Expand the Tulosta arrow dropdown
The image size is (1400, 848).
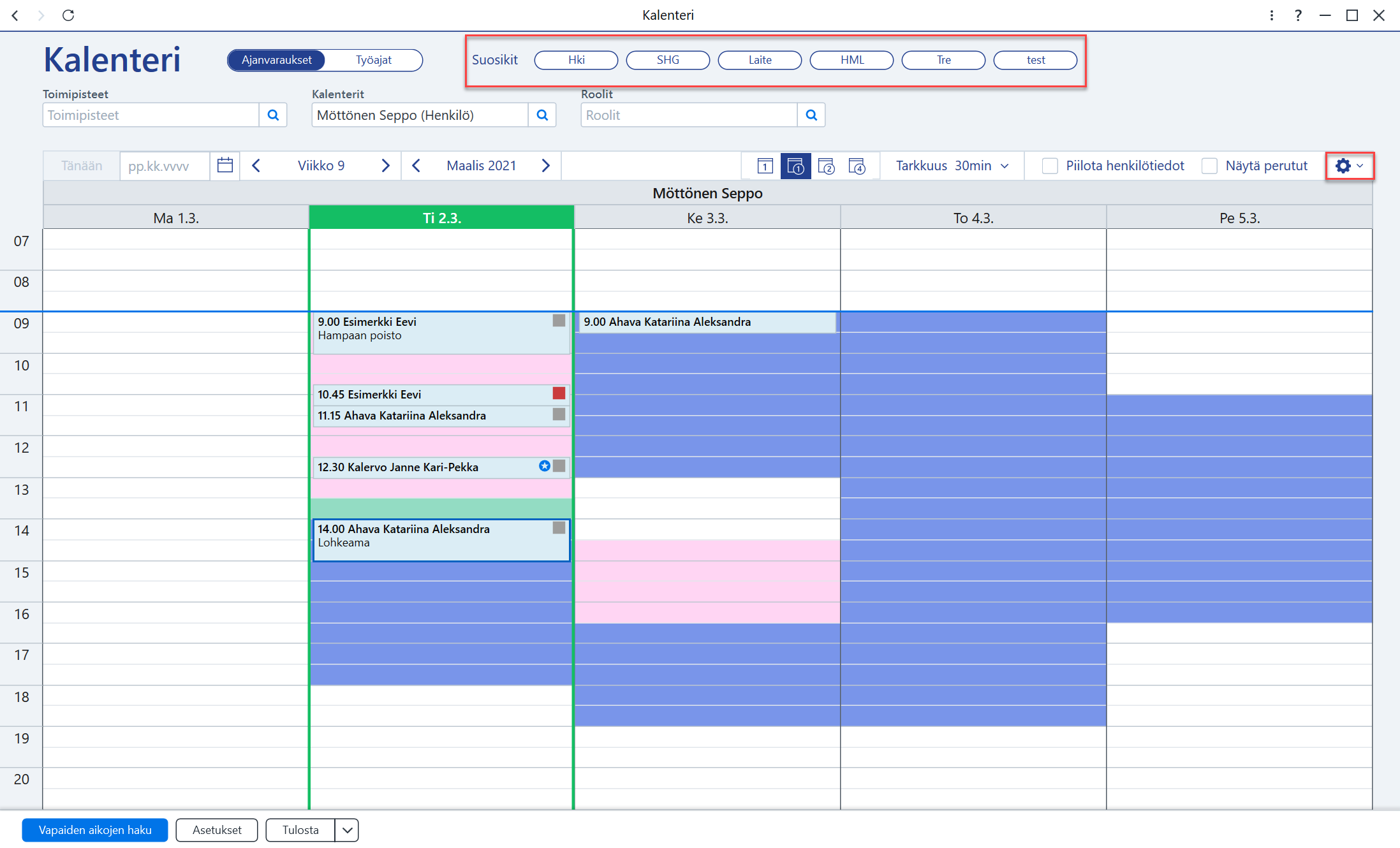347,830
